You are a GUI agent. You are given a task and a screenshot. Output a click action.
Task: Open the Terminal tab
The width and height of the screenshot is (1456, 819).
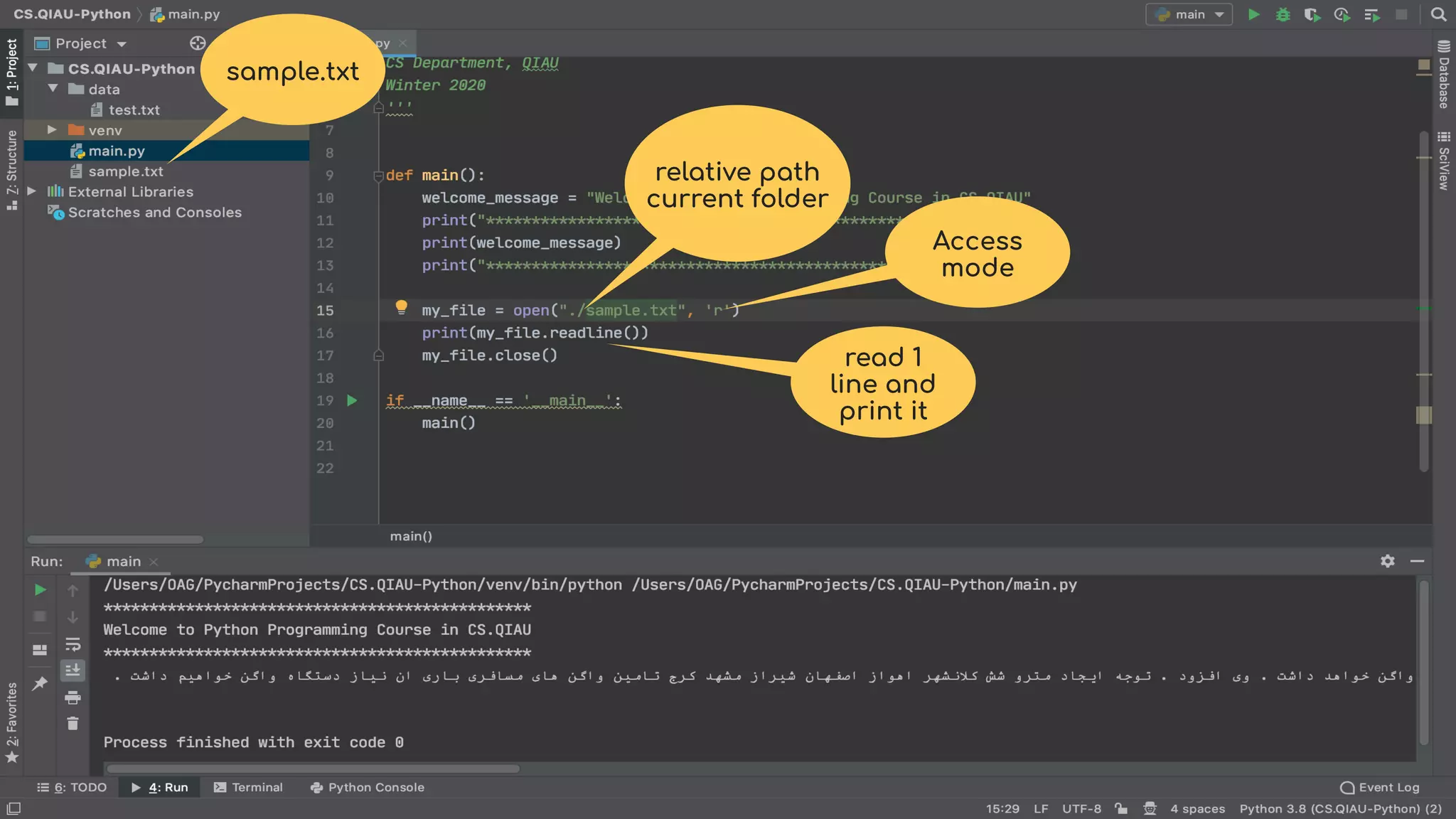pos(248,787)
